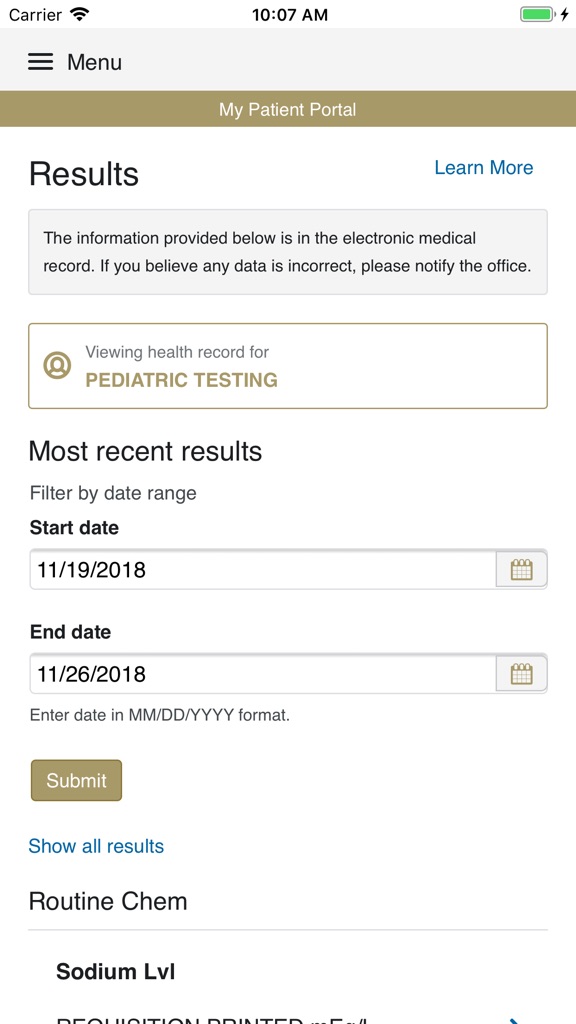Open the calendar picker for Start date
The width and height of the screenshot is (576, 1024).
tap(521, 569)
